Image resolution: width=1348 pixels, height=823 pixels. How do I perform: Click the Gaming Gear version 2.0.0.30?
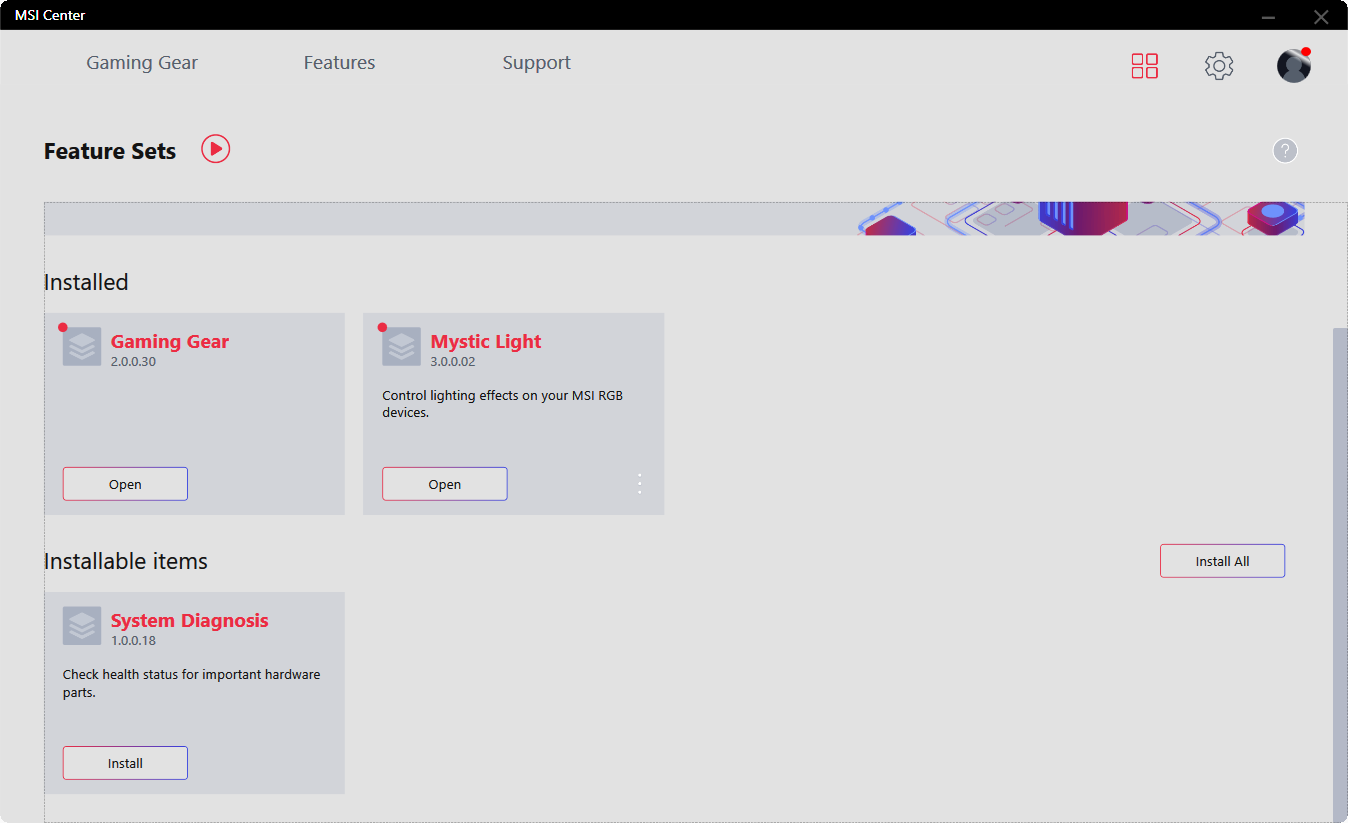pos(133,362)
